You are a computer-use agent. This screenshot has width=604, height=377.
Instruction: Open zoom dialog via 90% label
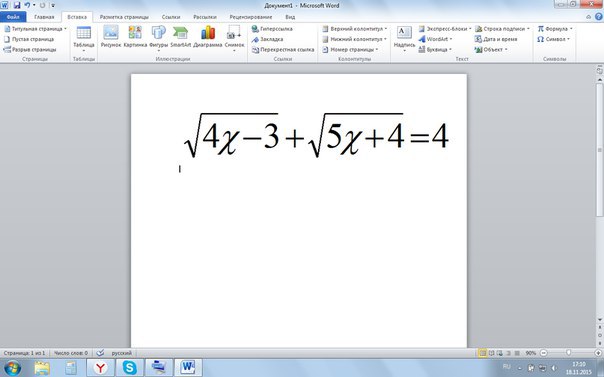(530, 353)
